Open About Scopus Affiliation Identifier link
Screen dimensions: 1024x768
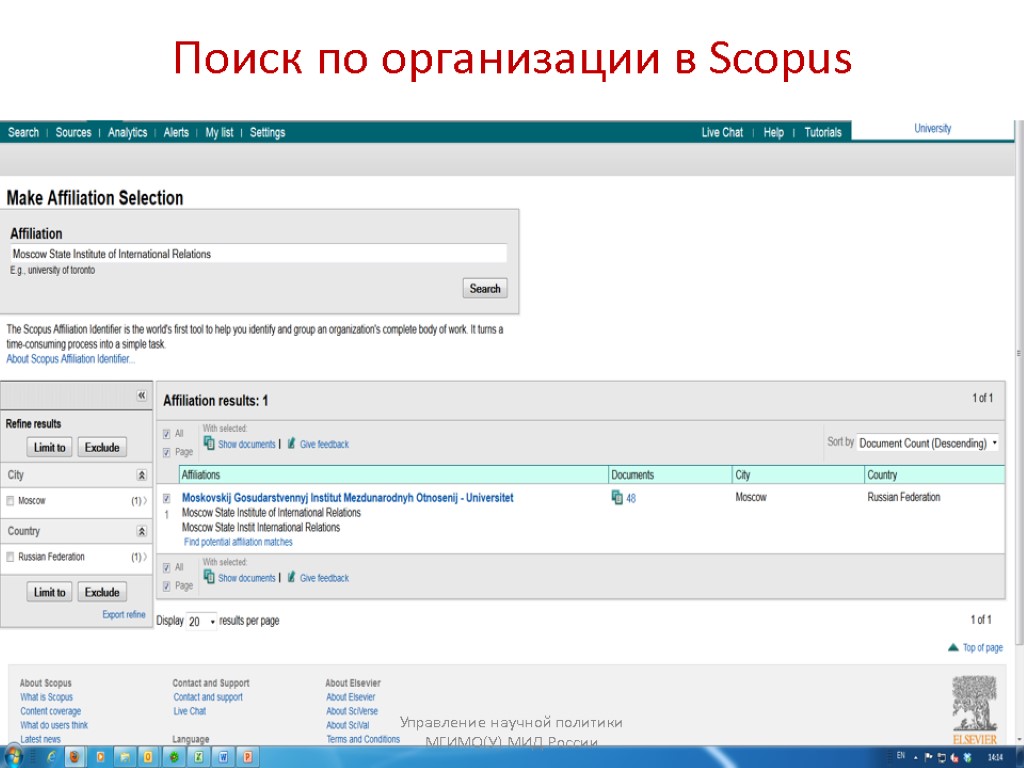pyautogui.click(x=71, y=359)
